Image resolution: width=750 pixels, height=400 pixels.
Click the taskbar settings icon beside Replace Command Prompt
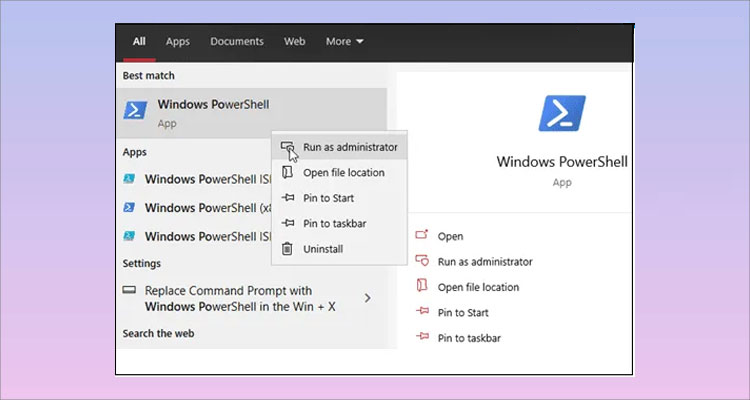tap(129, 290)
